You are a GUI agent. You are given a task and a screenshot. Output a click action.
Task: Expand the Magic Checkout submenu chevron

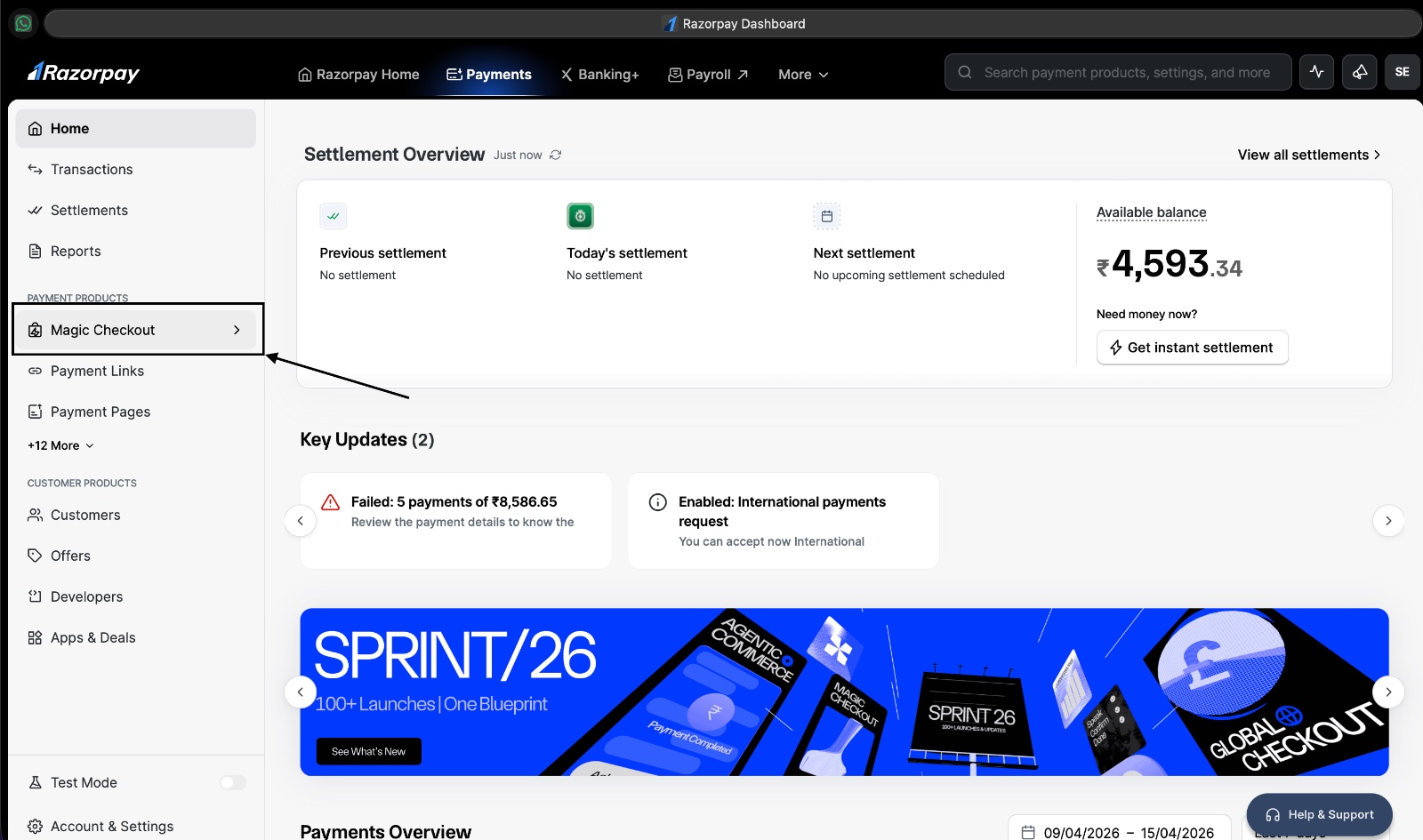coord(237,330)
